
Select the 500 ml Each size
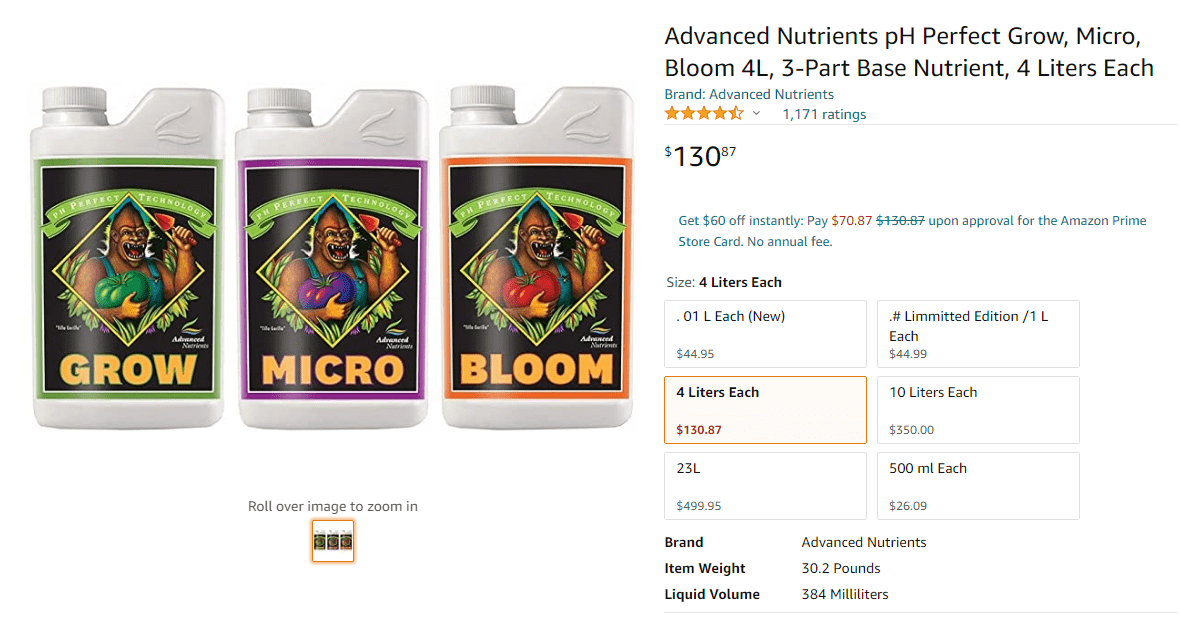click(978, 486)
